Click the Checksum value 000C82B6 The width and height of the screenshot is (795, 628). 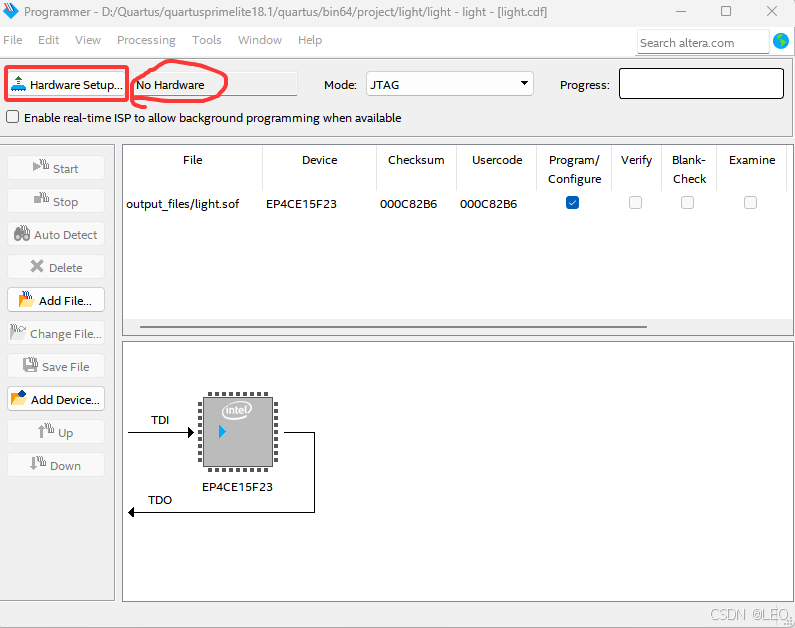point(408,204)
